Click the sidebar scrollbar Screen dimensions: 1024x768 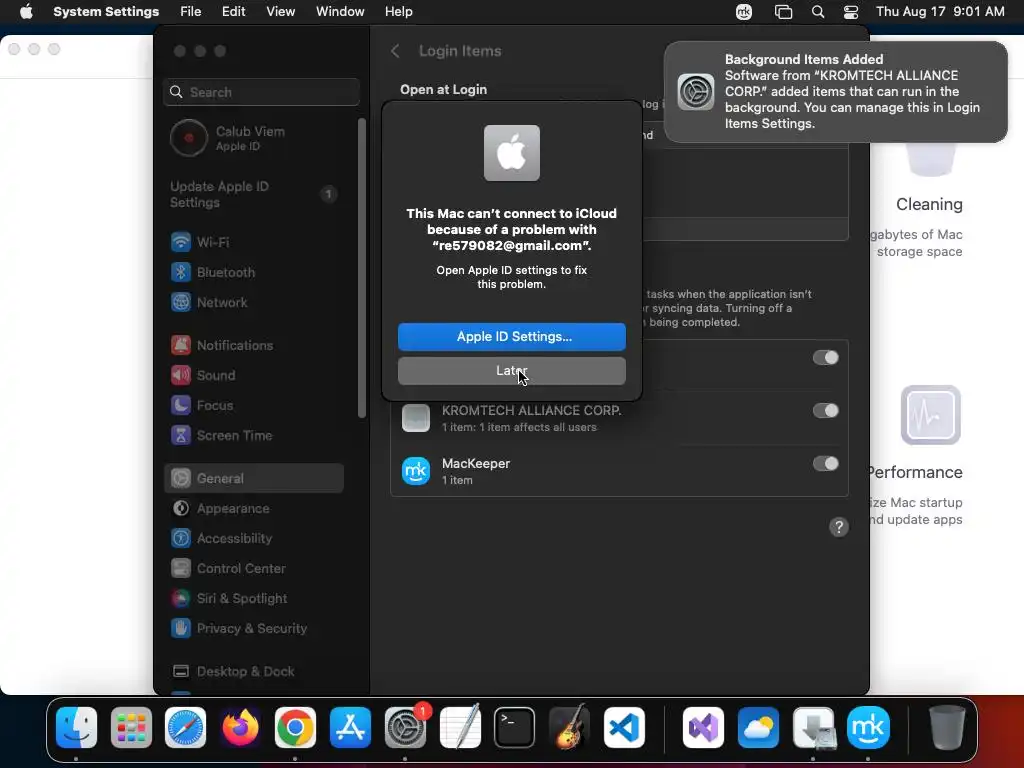point(362,268)
